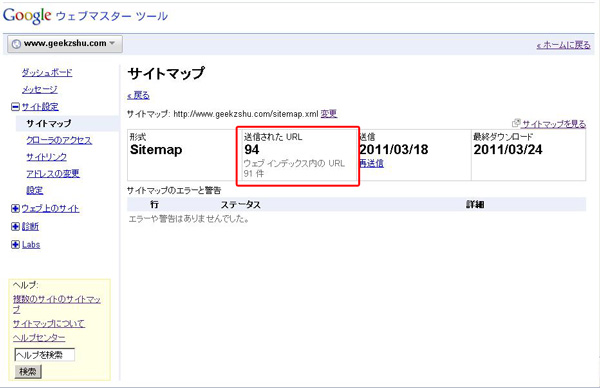Open the サイト設定 sidebar link
Screen dimensions: 600x388
(40, 107)
